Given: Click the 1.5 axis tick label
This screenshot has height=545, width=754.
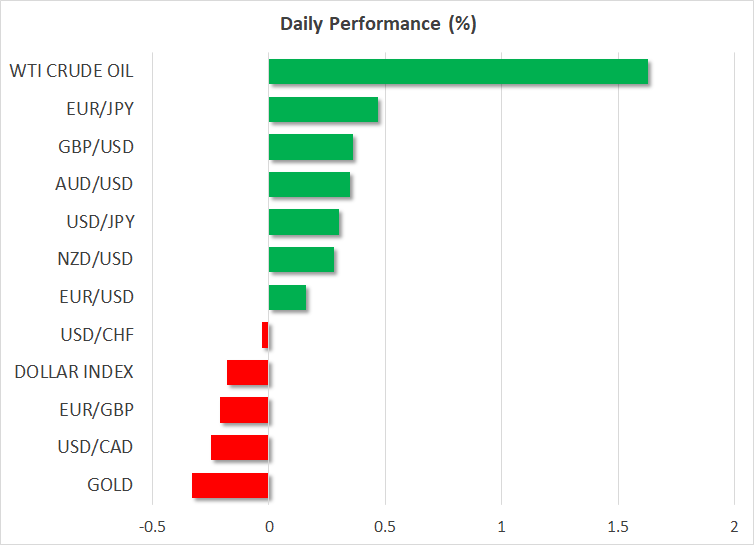Looking at the screenshot, I should pyautogui.click(x=618, y=527).
